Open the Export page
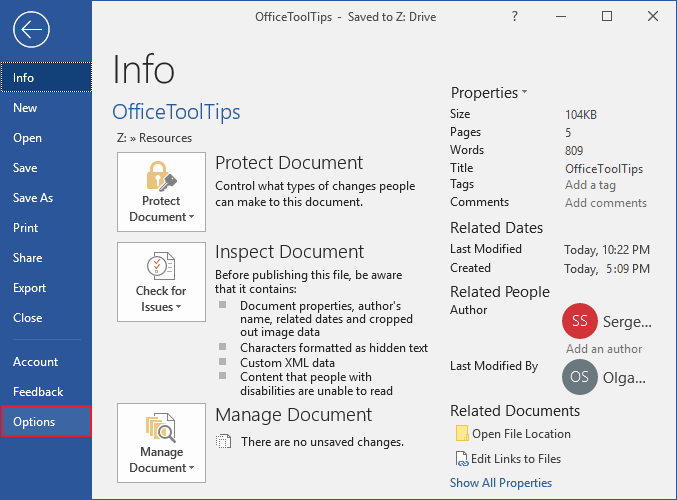 point(46,288)
